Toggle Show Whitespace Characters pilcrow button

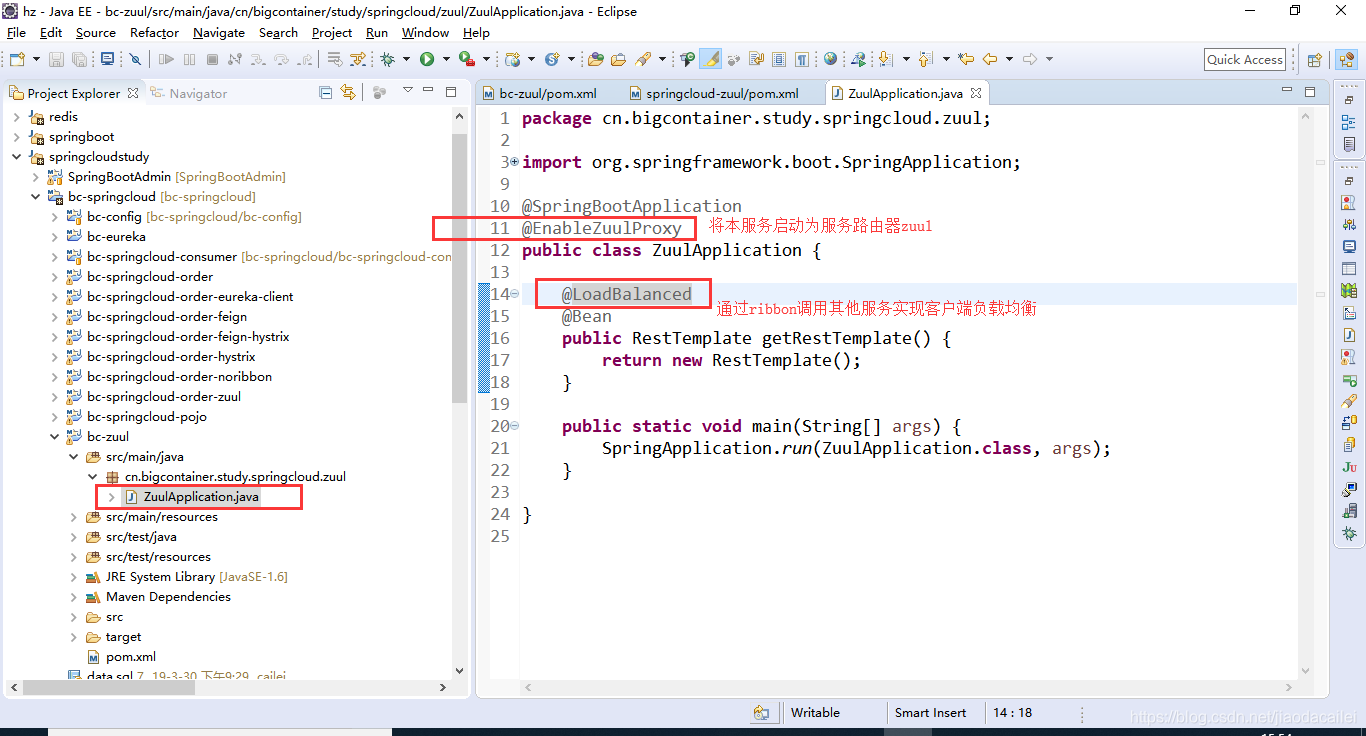pos(801,59)
